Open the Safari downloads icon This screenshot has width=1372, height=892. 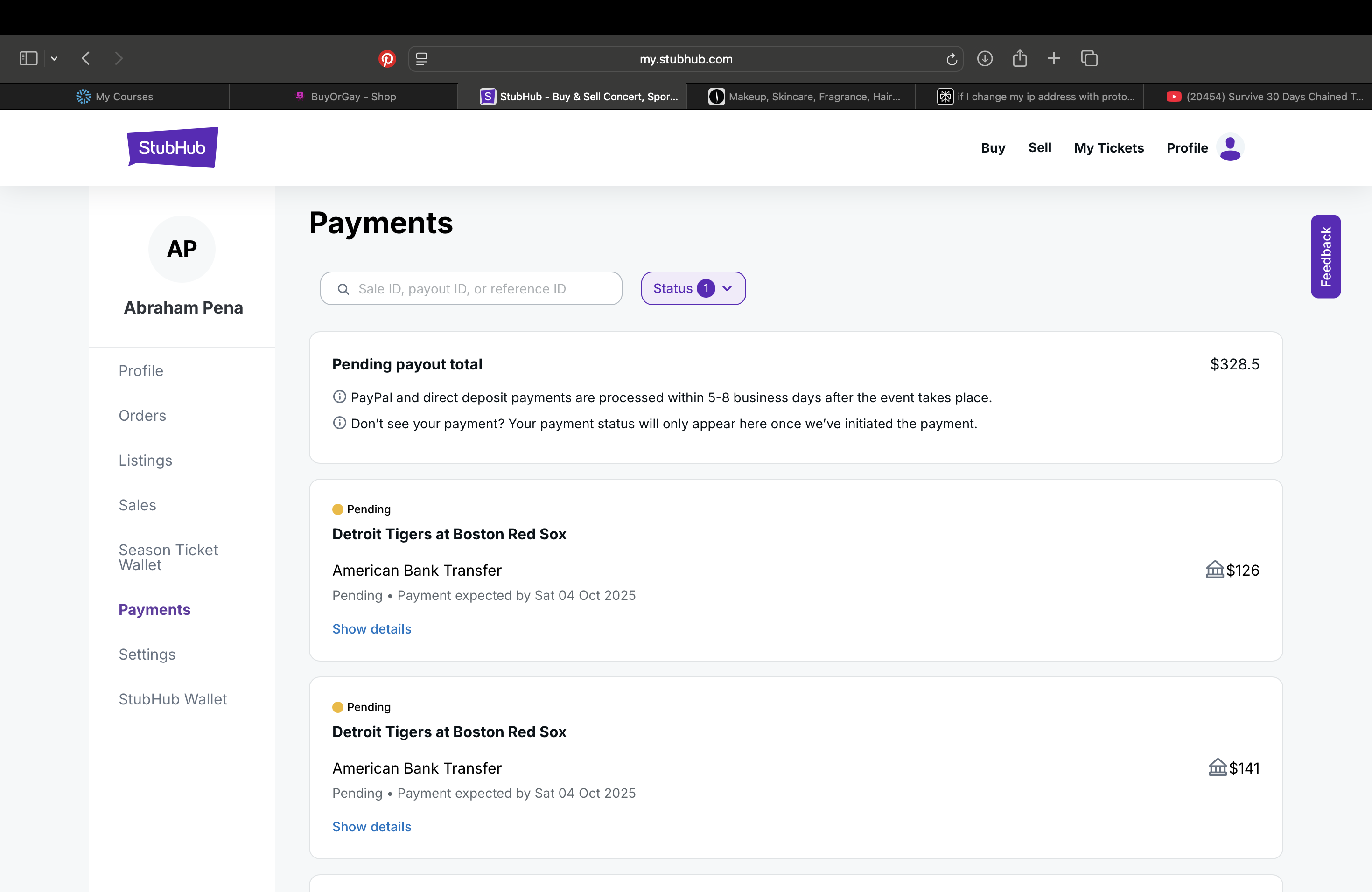pos(985,59)
